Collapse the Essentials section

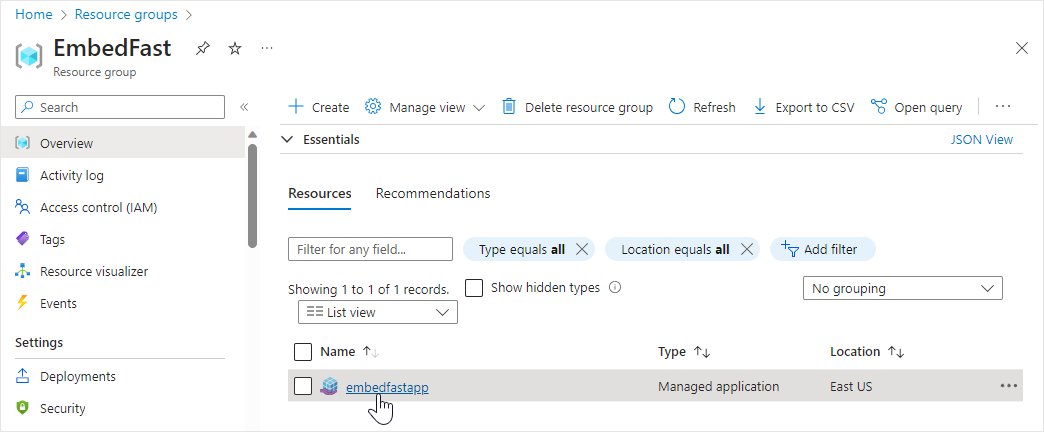click(288, 140)
